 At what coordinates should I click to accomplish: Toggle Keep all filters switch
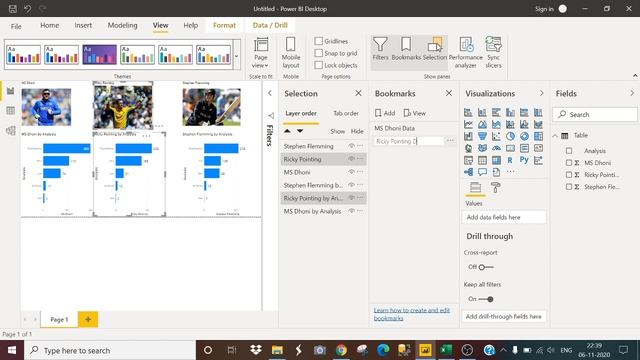click(x=486, y=299)
